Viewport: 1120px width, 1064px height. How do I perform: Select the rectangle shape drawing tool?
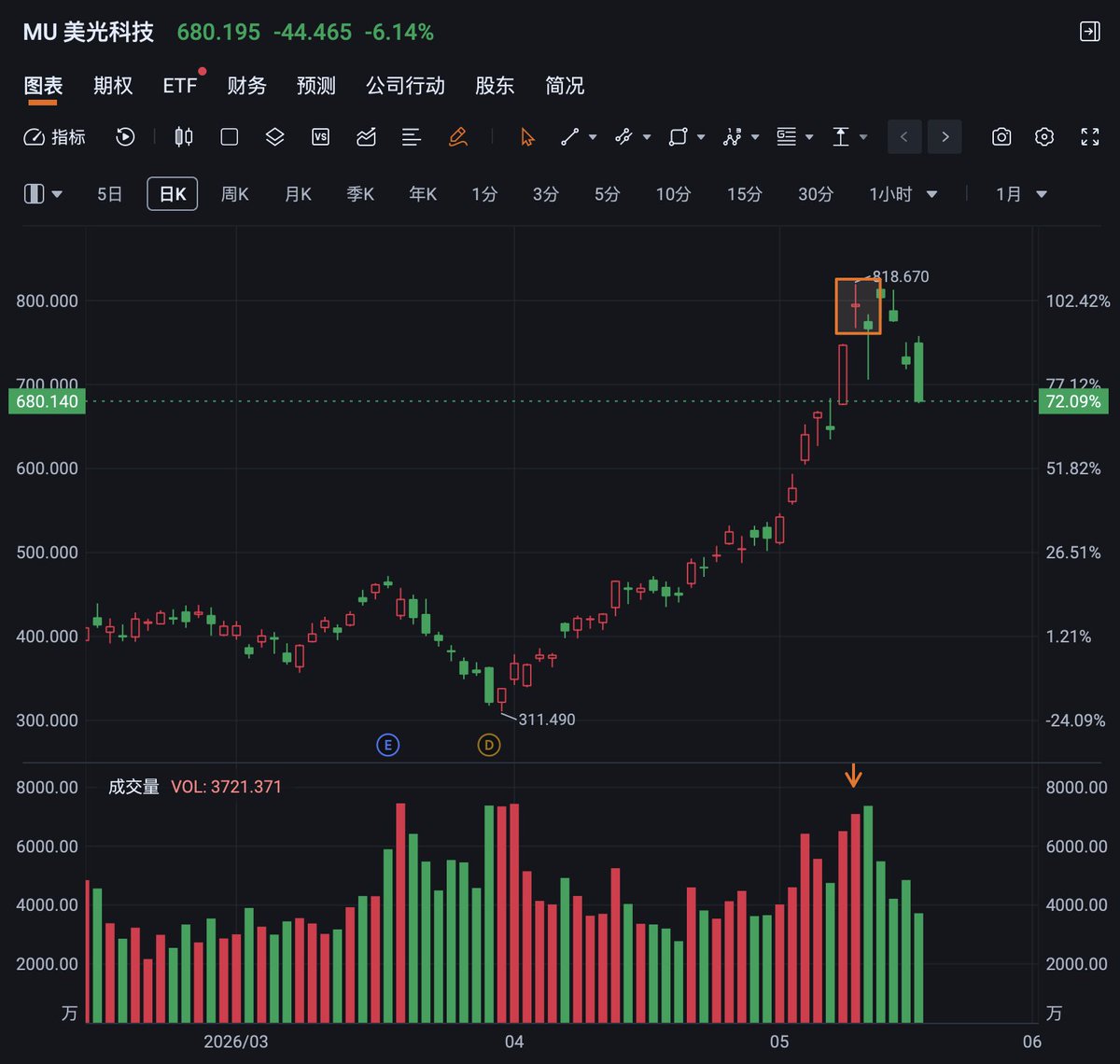coord(678,137)
